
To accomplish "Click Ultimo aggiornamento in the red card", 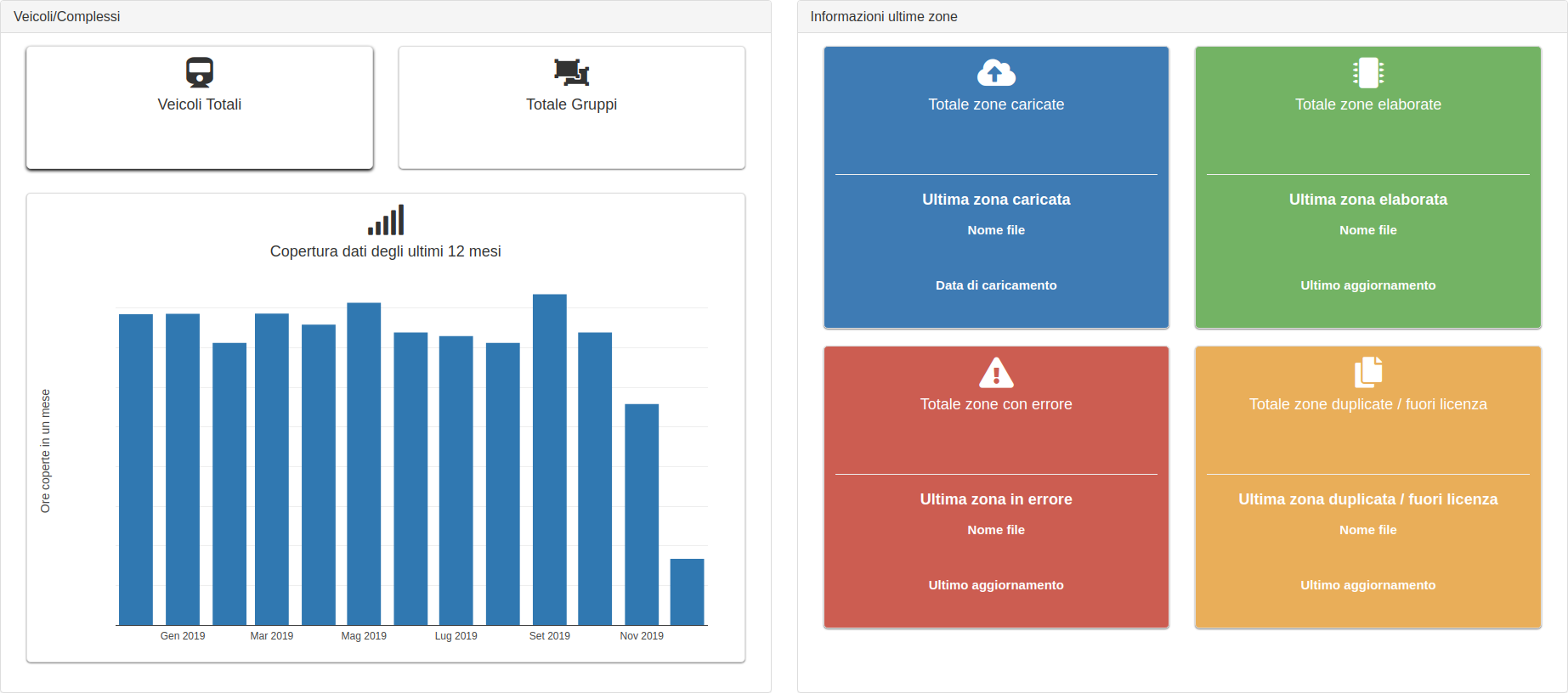I will tap(996, 585).
